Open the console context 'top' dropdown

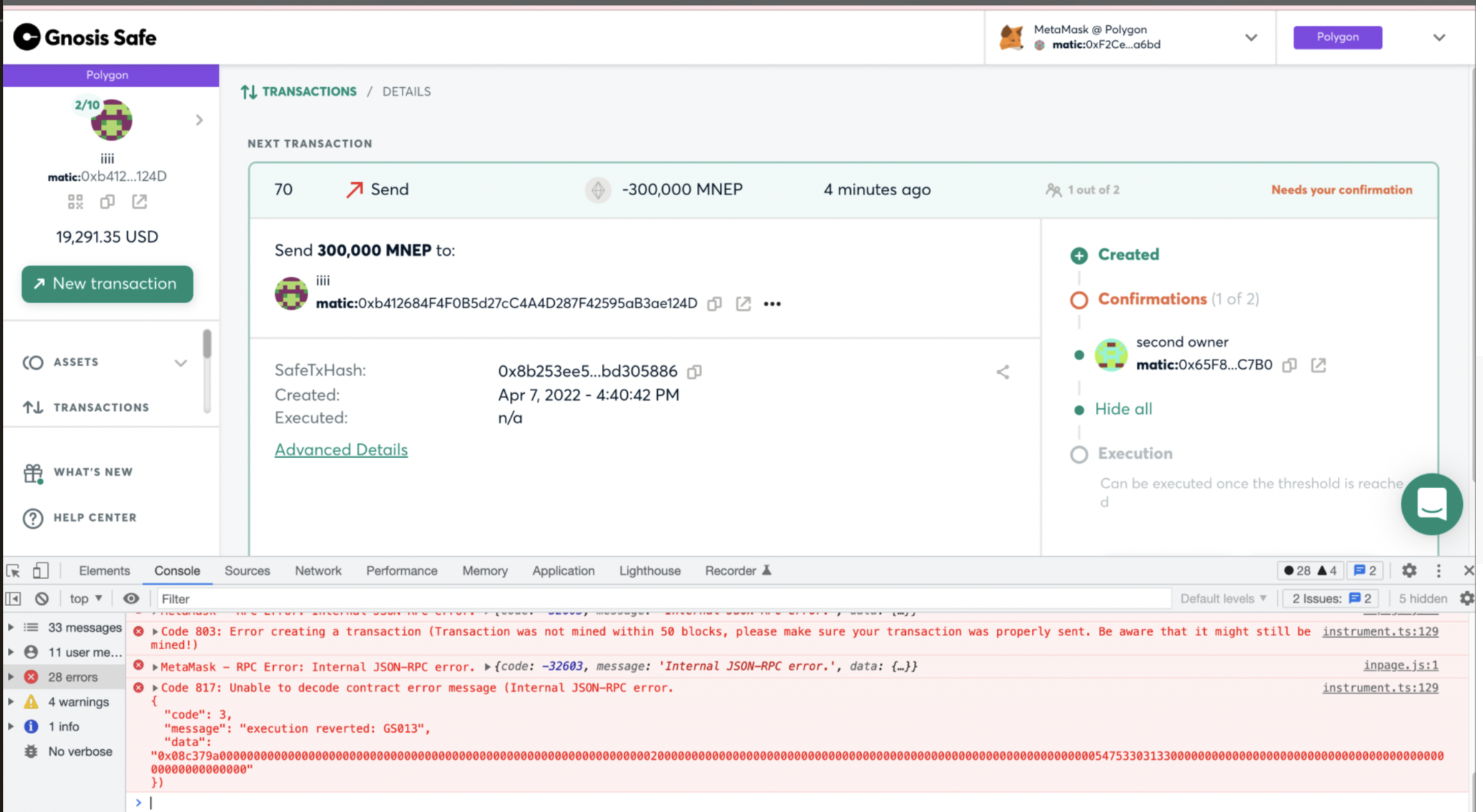coord(86,598)
